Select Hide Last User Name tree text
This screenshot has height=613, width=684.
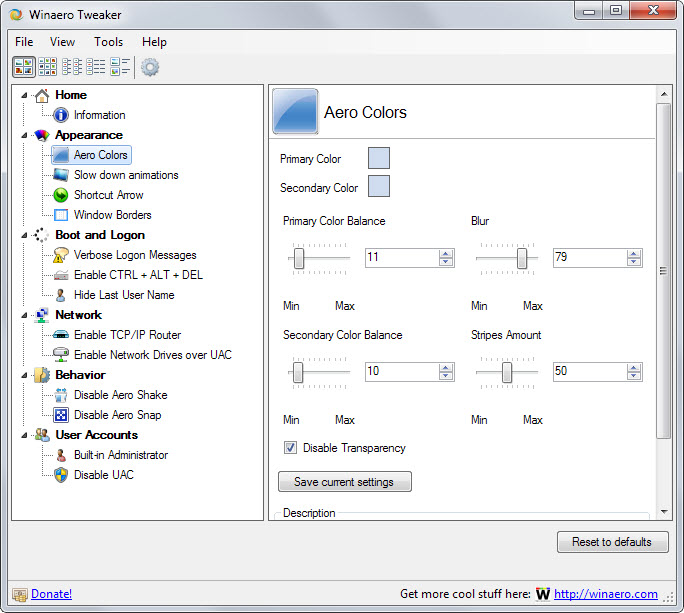[x=124, y=295]
